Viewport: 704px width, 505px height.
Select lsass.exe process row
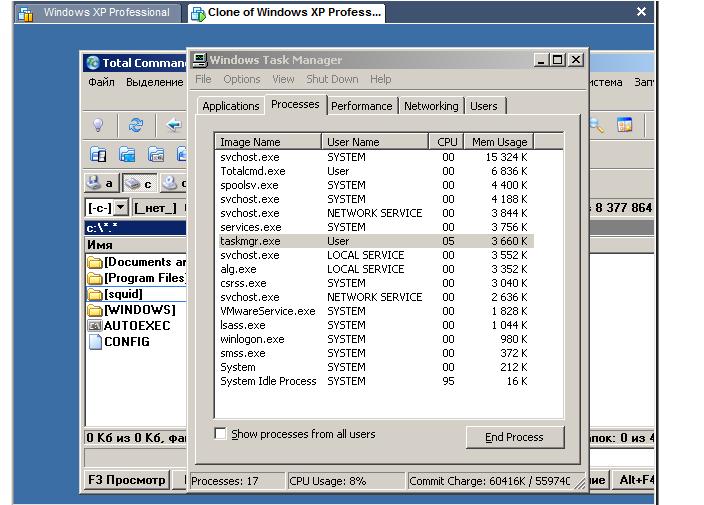[x=375, y=325]
